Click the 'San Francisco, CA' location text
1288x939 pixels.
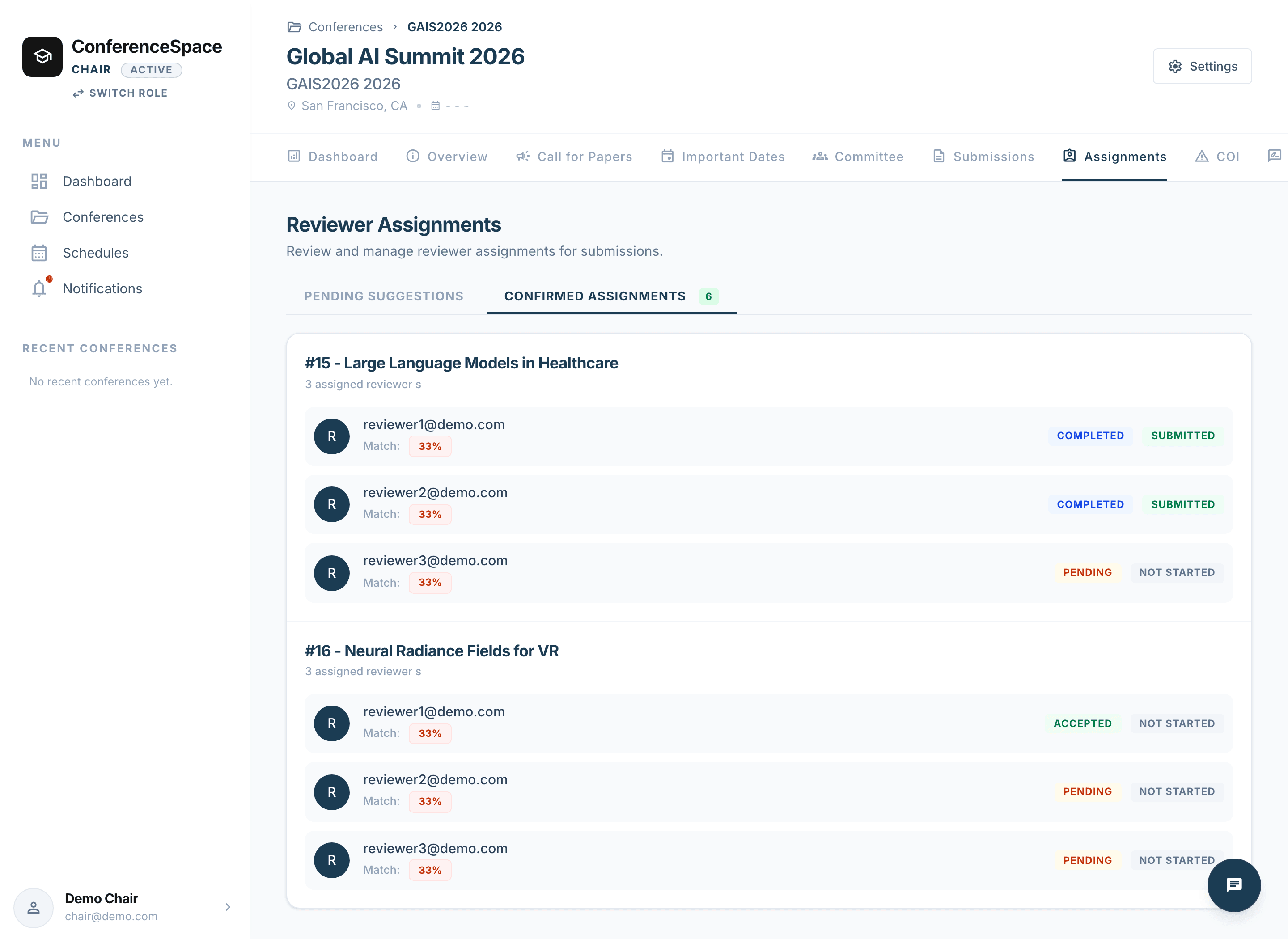(354, 106)
